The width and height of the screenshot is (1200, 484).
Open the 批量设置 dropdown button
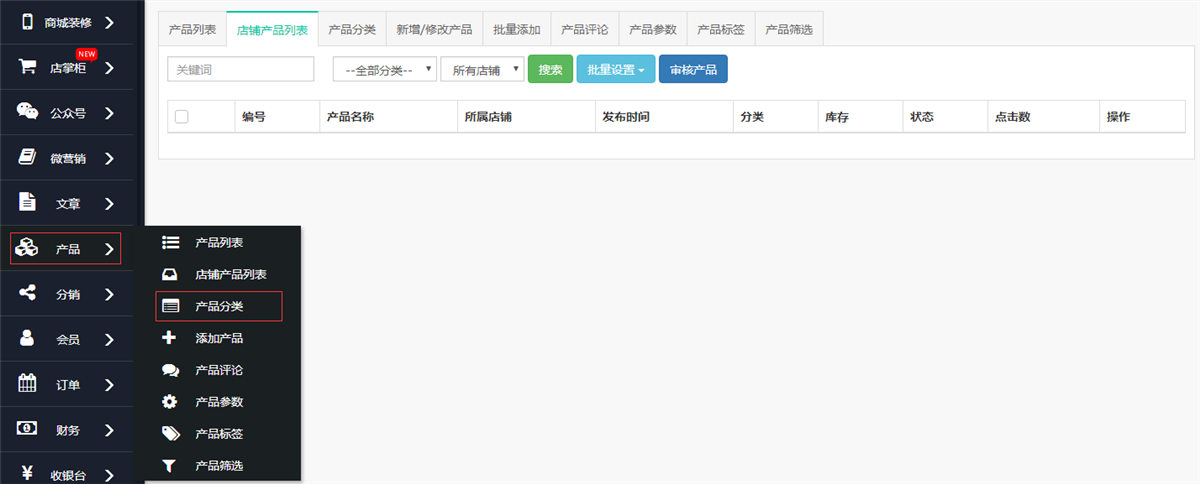[616, 69]
